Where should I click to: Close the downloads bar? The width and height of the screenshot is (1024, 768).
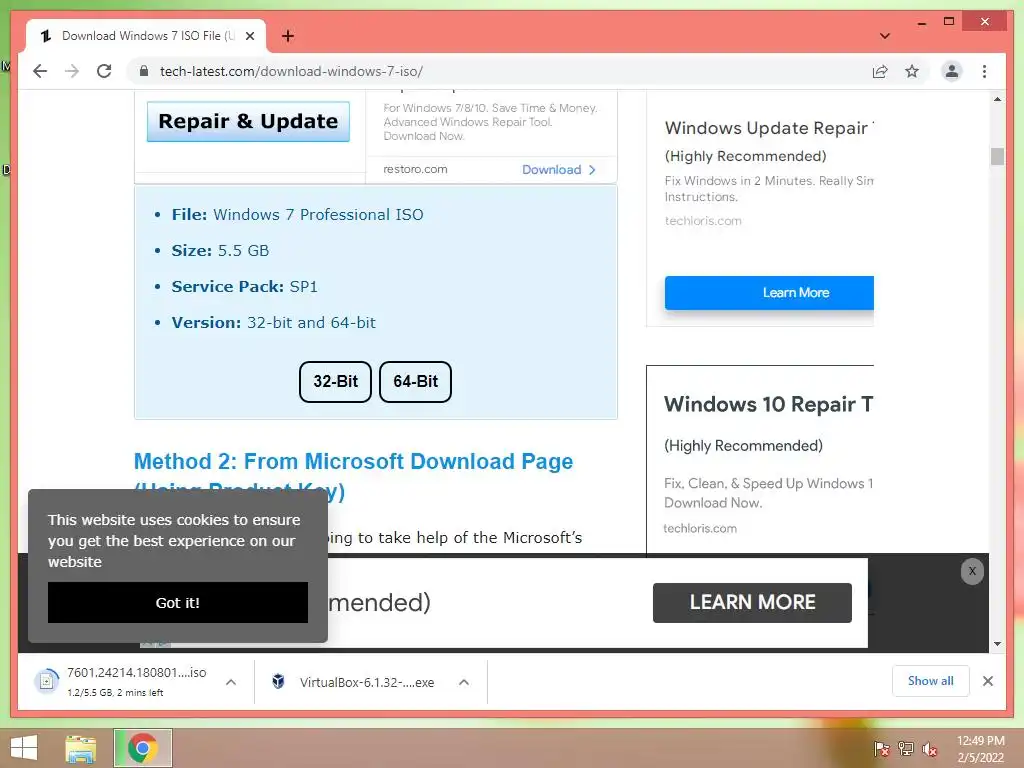[x=988, y=681]
